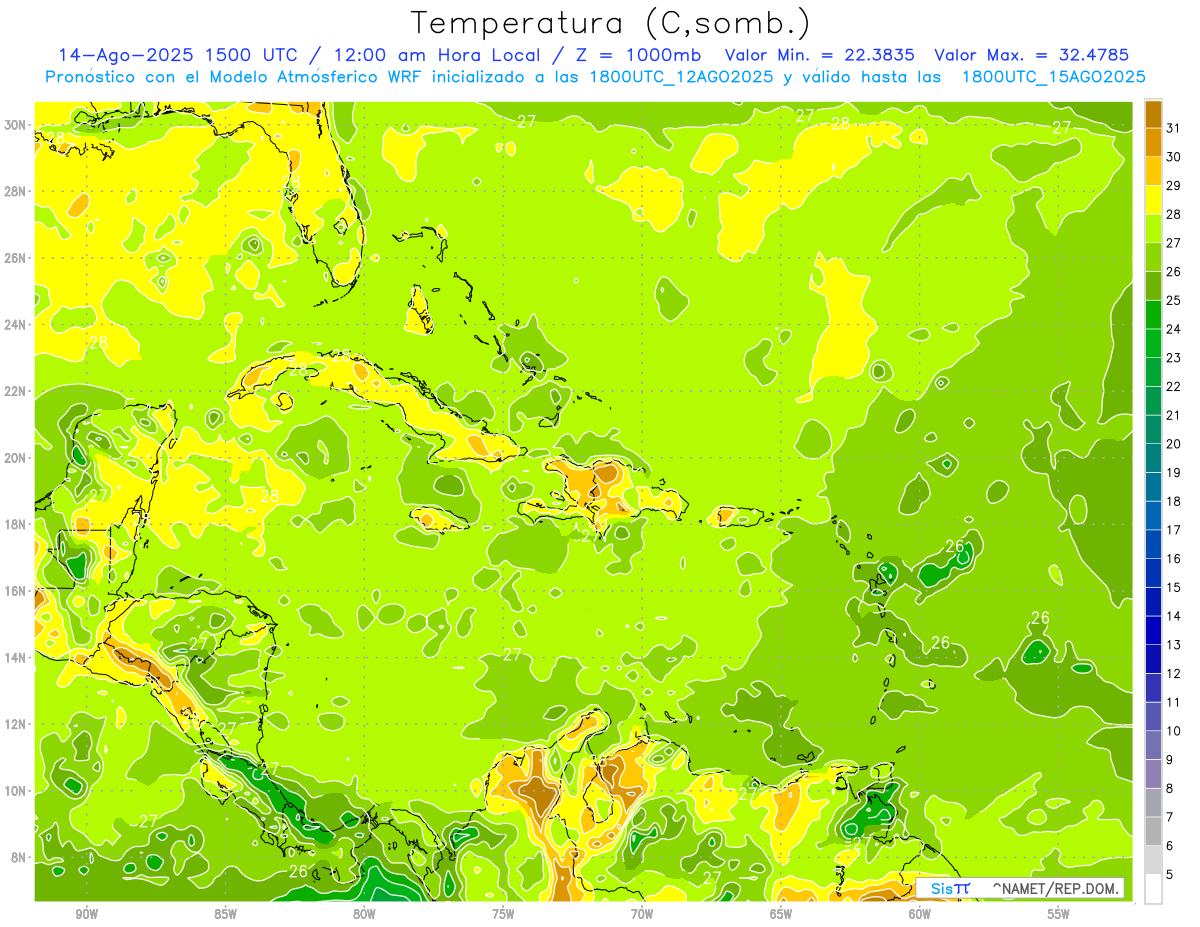The height and width of the screenshot is (927, 1200).
Task: Click the '60W' longitude axis label
Action: coord(920,914)
